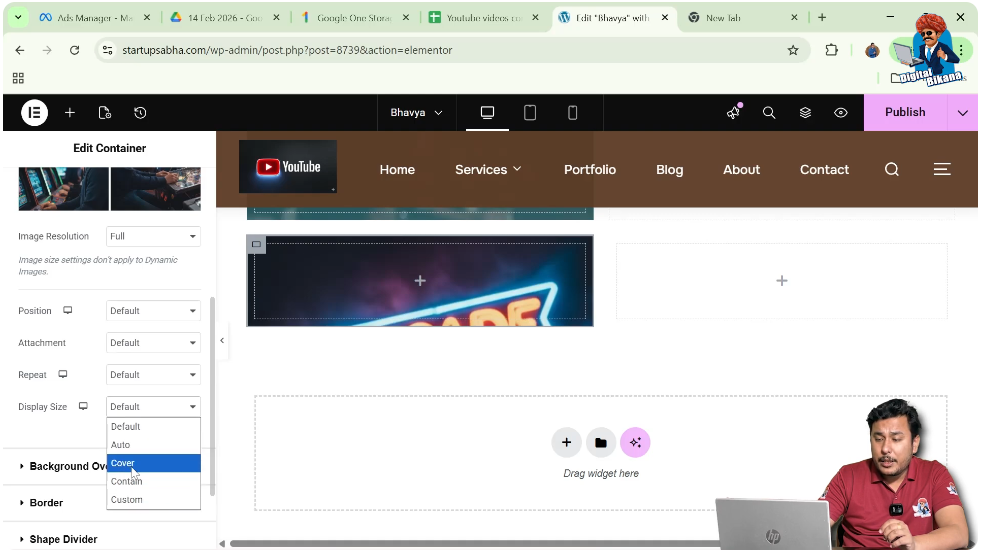
Task: Open the site header hamburger menu
Action: point(942,169)
